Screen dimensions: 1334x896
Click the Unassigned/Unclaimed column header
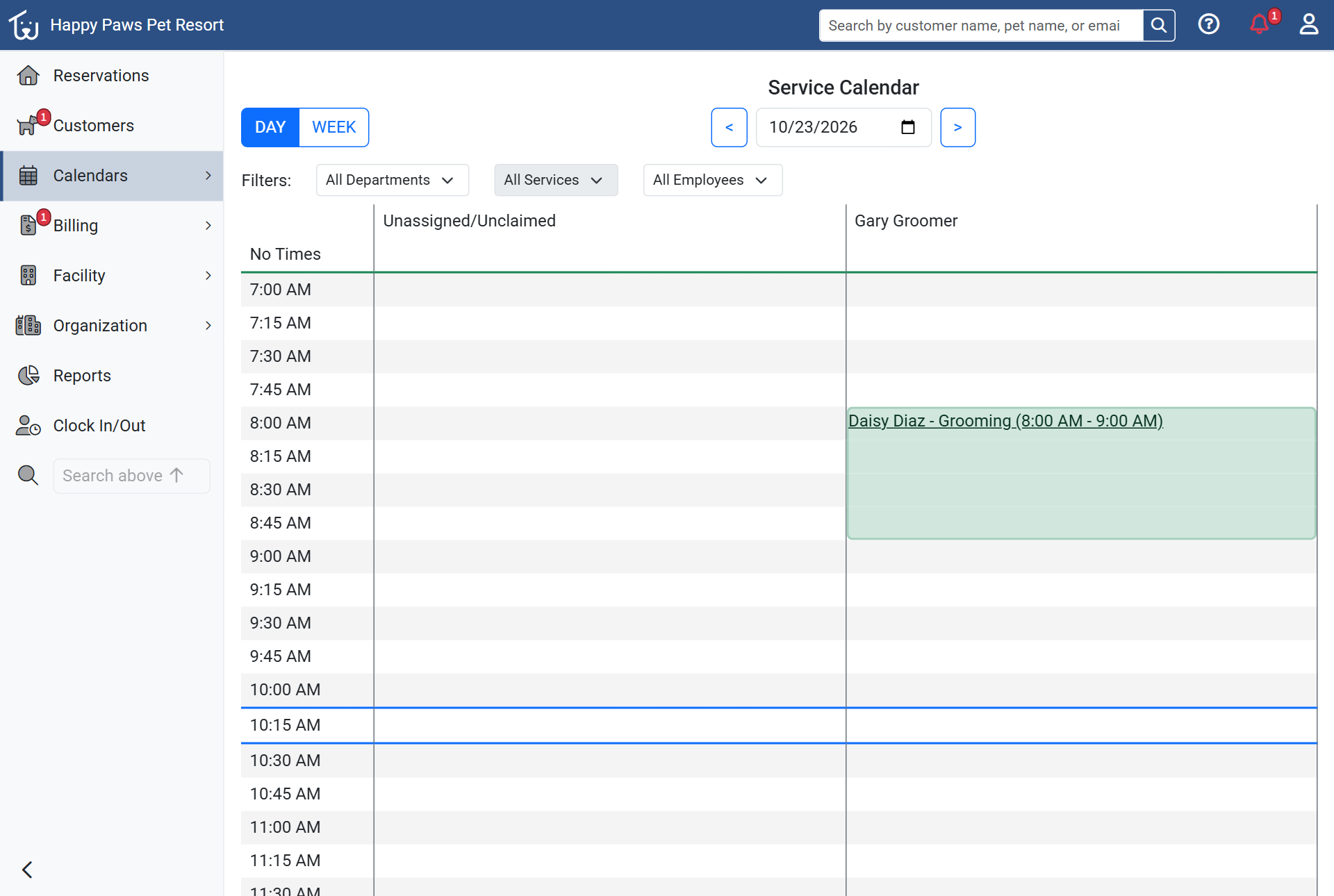469,221
